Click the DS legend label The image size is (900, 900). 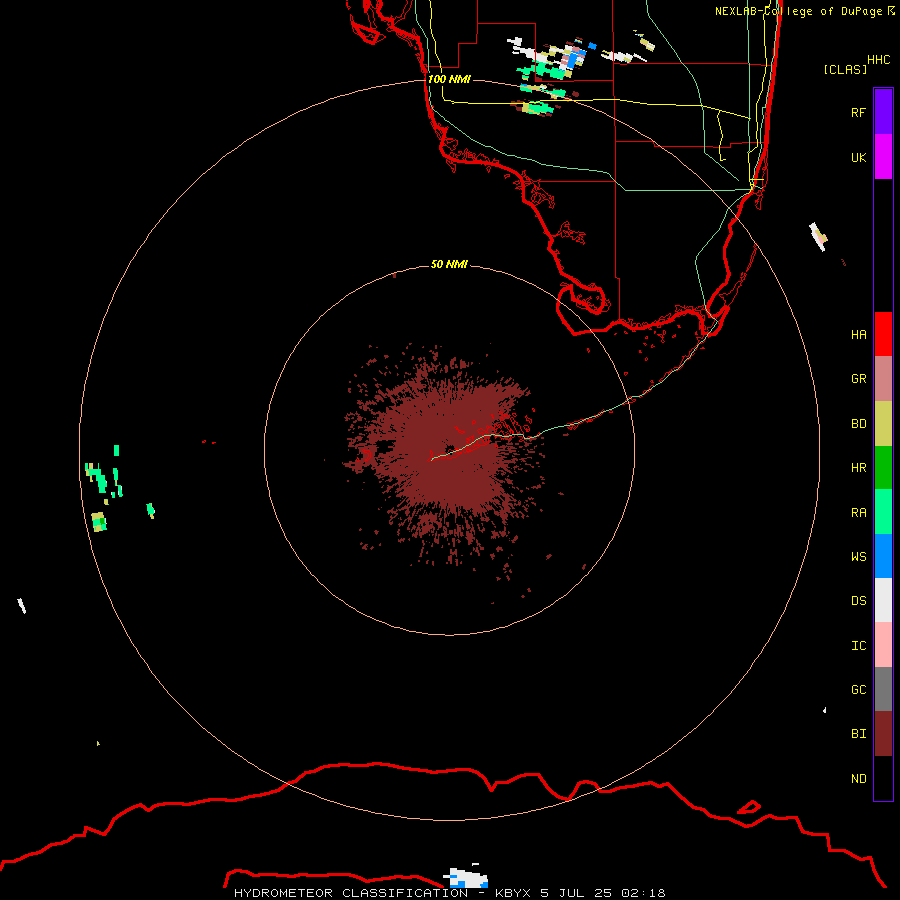pos(858,600)
